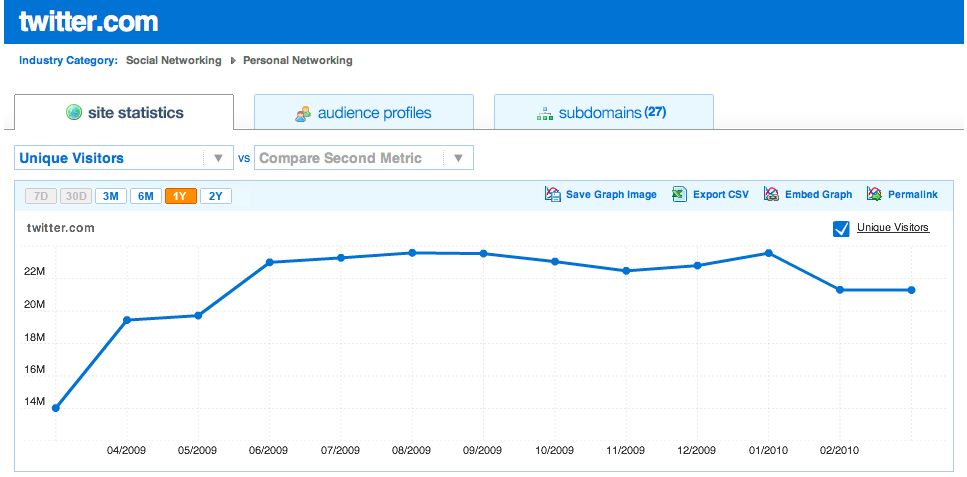Screen dimensions: 967x477
Task: Click the 06/2009 data point on the line
Action: pyautogui.click(x=270, y=262)
